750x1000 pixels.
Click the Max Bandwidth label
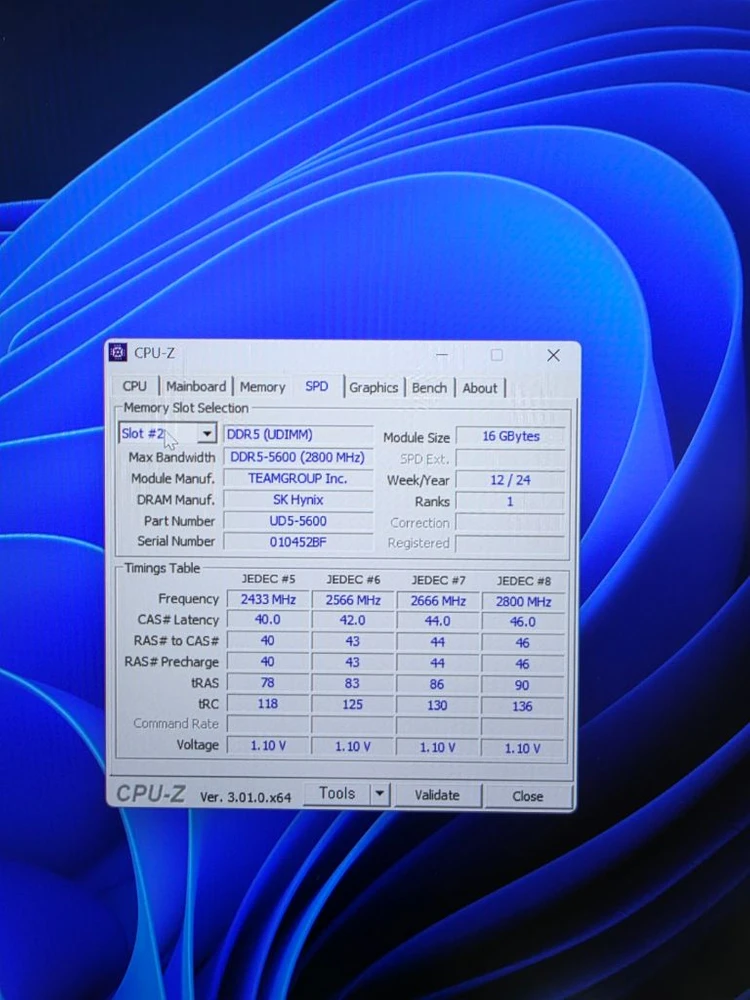click(172, 457)
